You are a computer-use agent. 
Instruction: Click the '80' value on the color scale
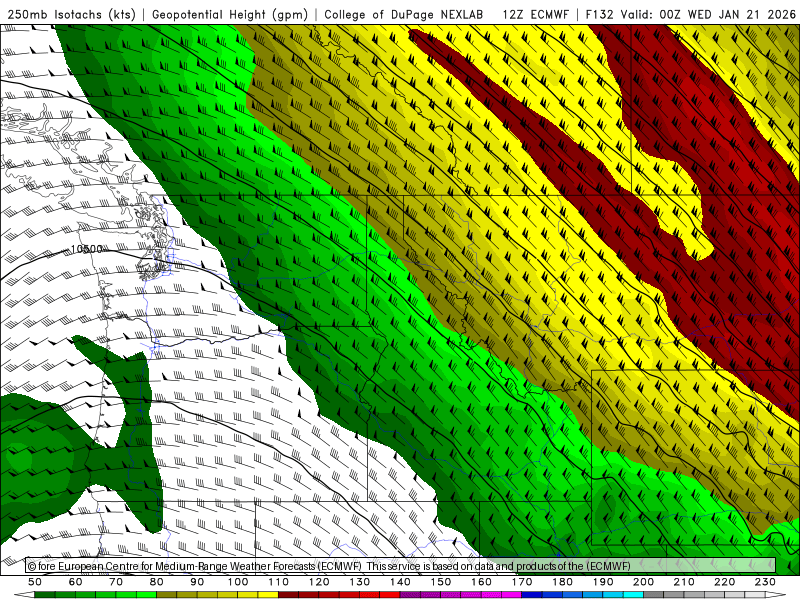[x=157, y=582]
